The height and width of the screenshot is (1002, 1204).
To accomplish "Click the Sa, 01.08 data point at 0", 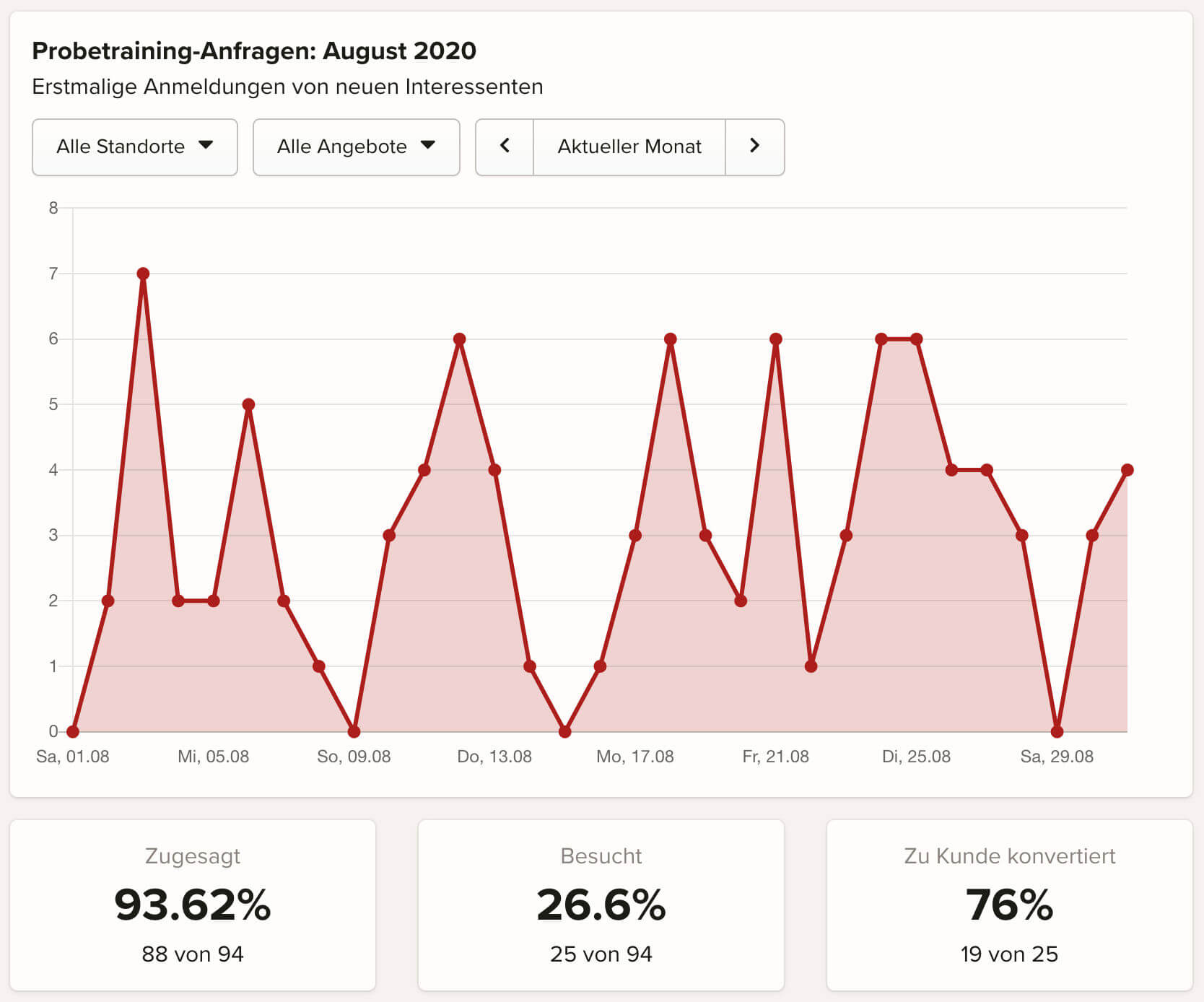I will coord(73,731).
